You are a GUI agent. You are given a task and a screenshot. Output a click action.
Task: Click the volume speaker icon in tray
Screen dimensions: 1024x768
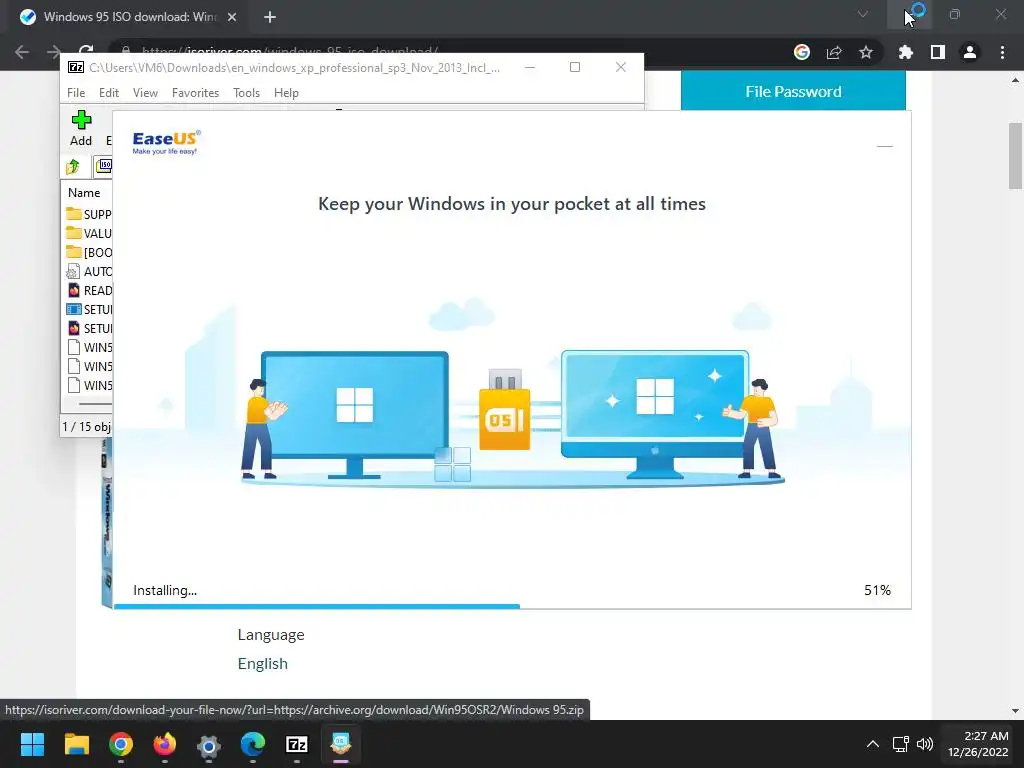pyautogui.click(x=925, y=744)
